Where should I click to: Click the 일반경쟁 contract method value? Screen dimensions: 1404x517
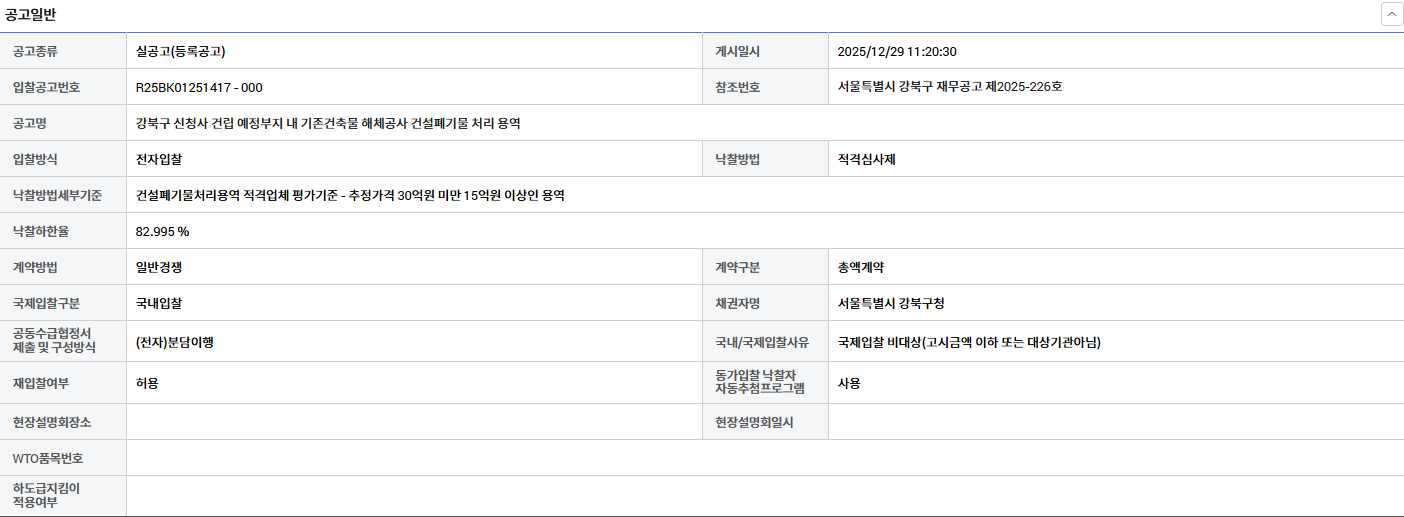point(159,267)
